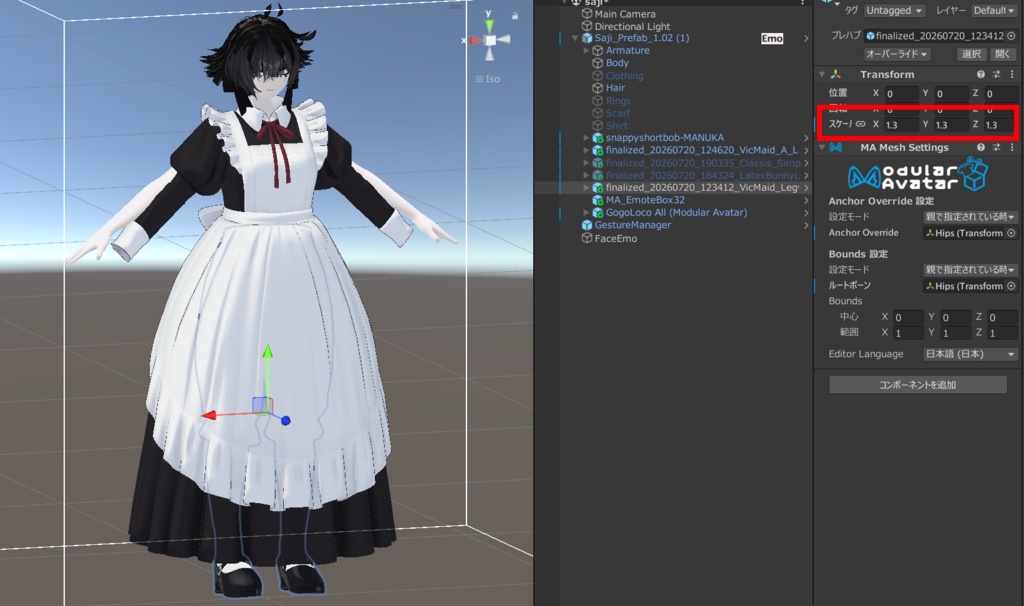Click the Transform component help icon
1024x606 pixels.
click(980, 74)
